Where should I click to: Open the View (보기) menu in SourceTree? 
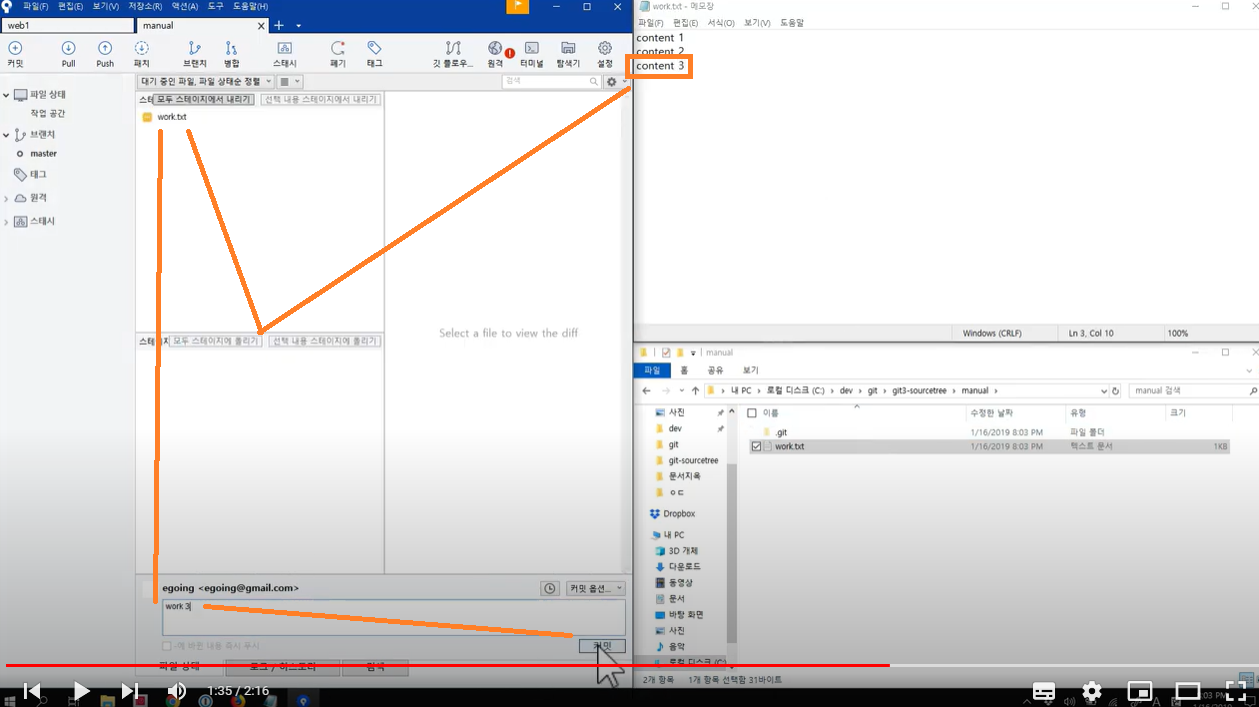click(x=105, y=6)
